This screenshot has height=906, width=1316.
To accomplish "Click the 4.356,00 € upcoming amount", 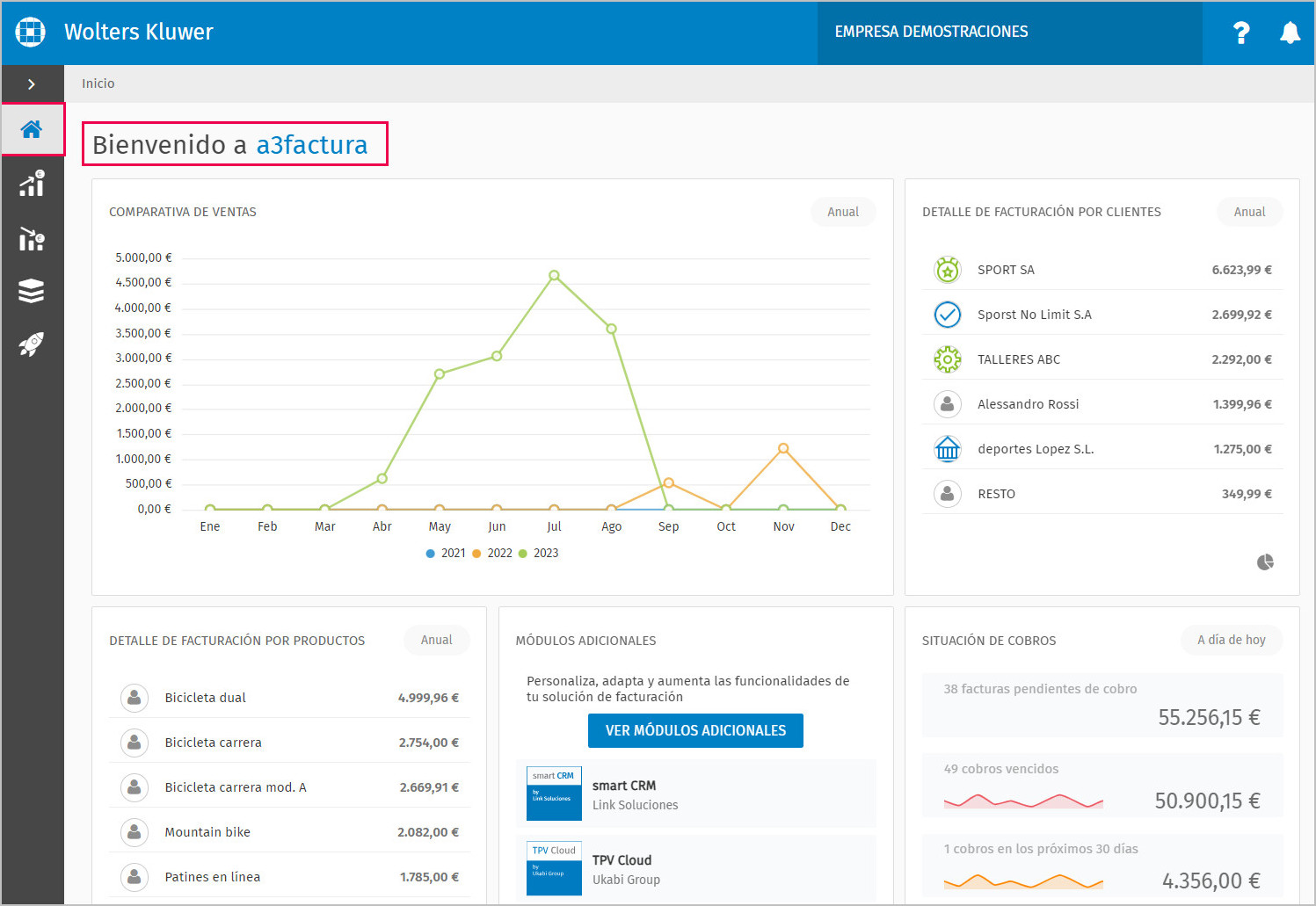I will point(1211,881).
